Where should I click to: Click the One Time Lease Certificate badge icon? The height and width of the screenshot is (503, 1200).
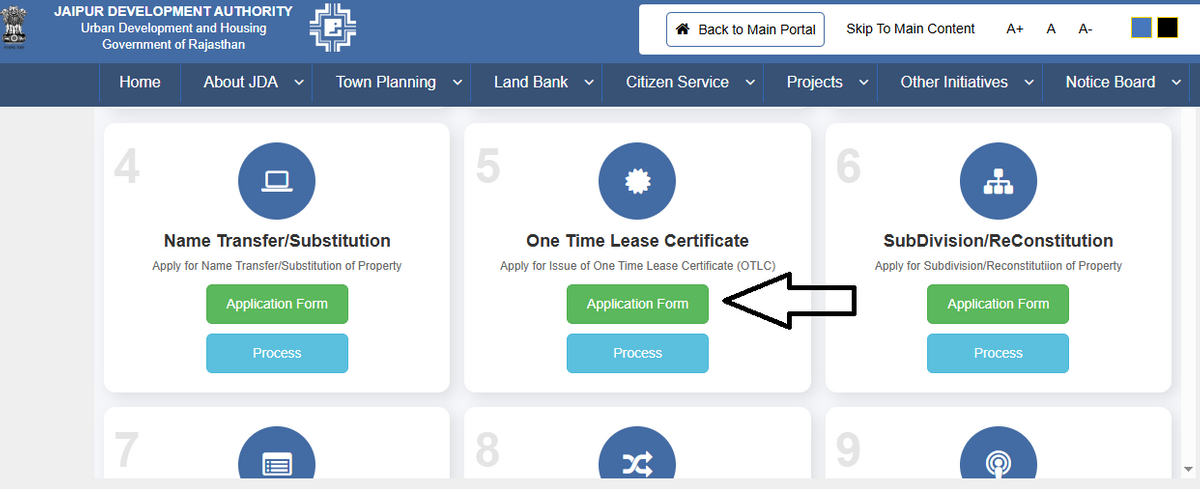pyautogui.click(x=637, y=181)
